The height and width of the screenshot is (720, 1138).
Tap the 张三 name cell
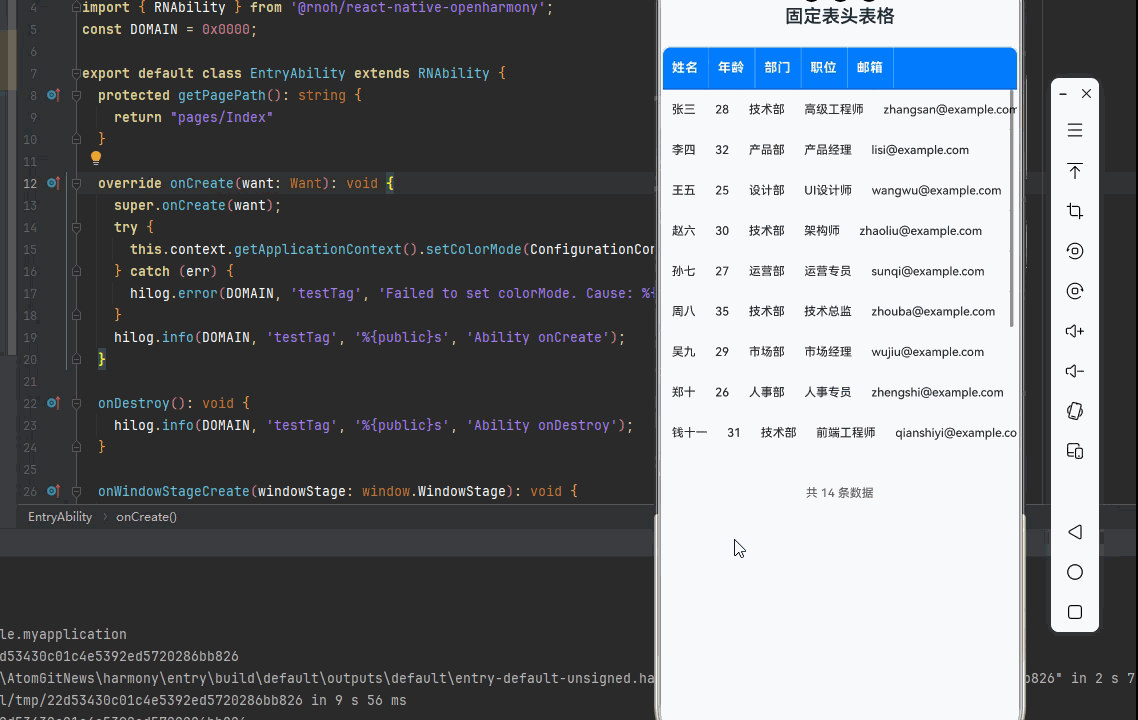point(684,110)
